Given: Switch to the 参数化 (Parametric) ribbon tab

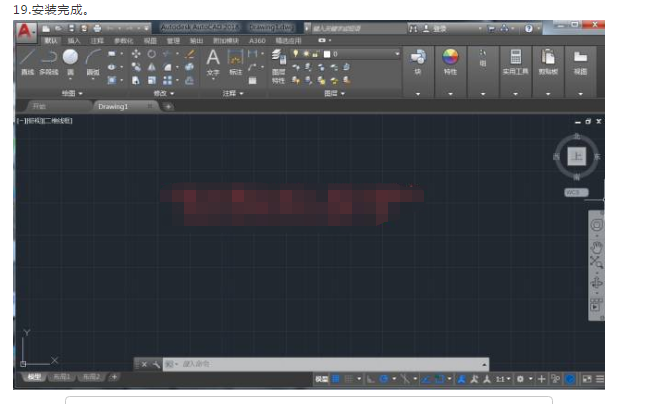Looking at the screenshot, I should click(123, 41).
